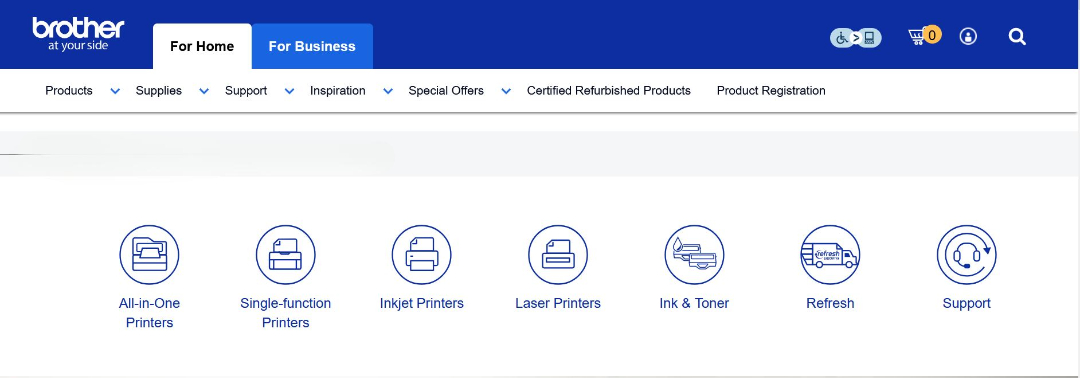Open Certified Refurbished Products link
Viewport: 1080px width, 378px height.
click(x=609, y=91)
